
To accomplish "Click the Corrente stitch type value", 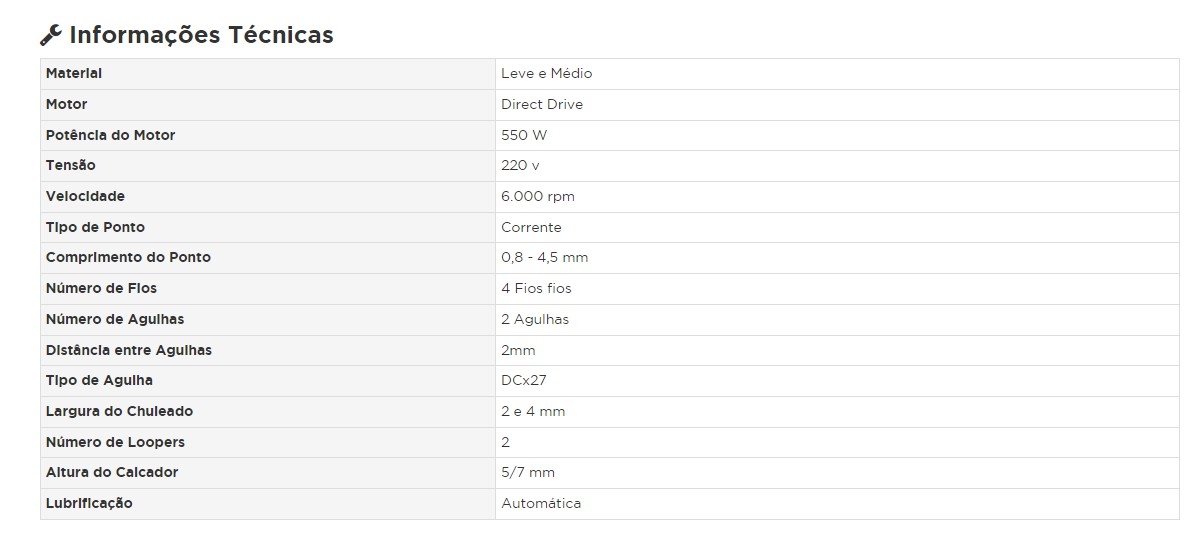I will pos(531,227).
